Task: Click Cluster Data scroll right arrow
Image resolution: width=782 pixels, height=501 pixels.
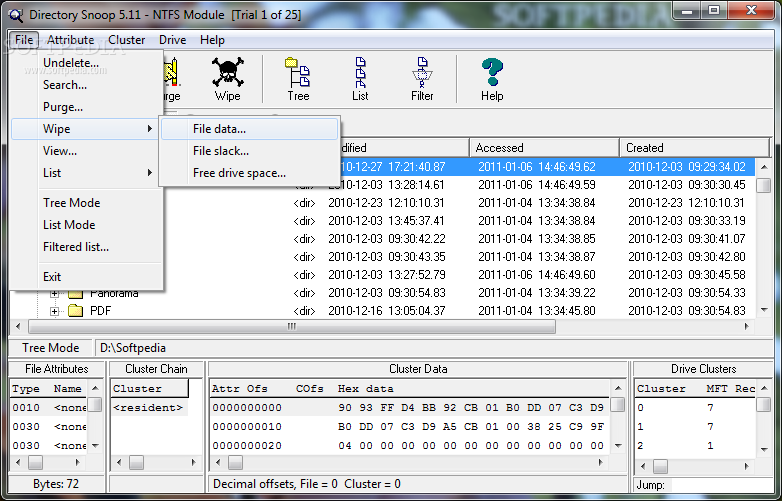Action: click(x=601, y=463)
